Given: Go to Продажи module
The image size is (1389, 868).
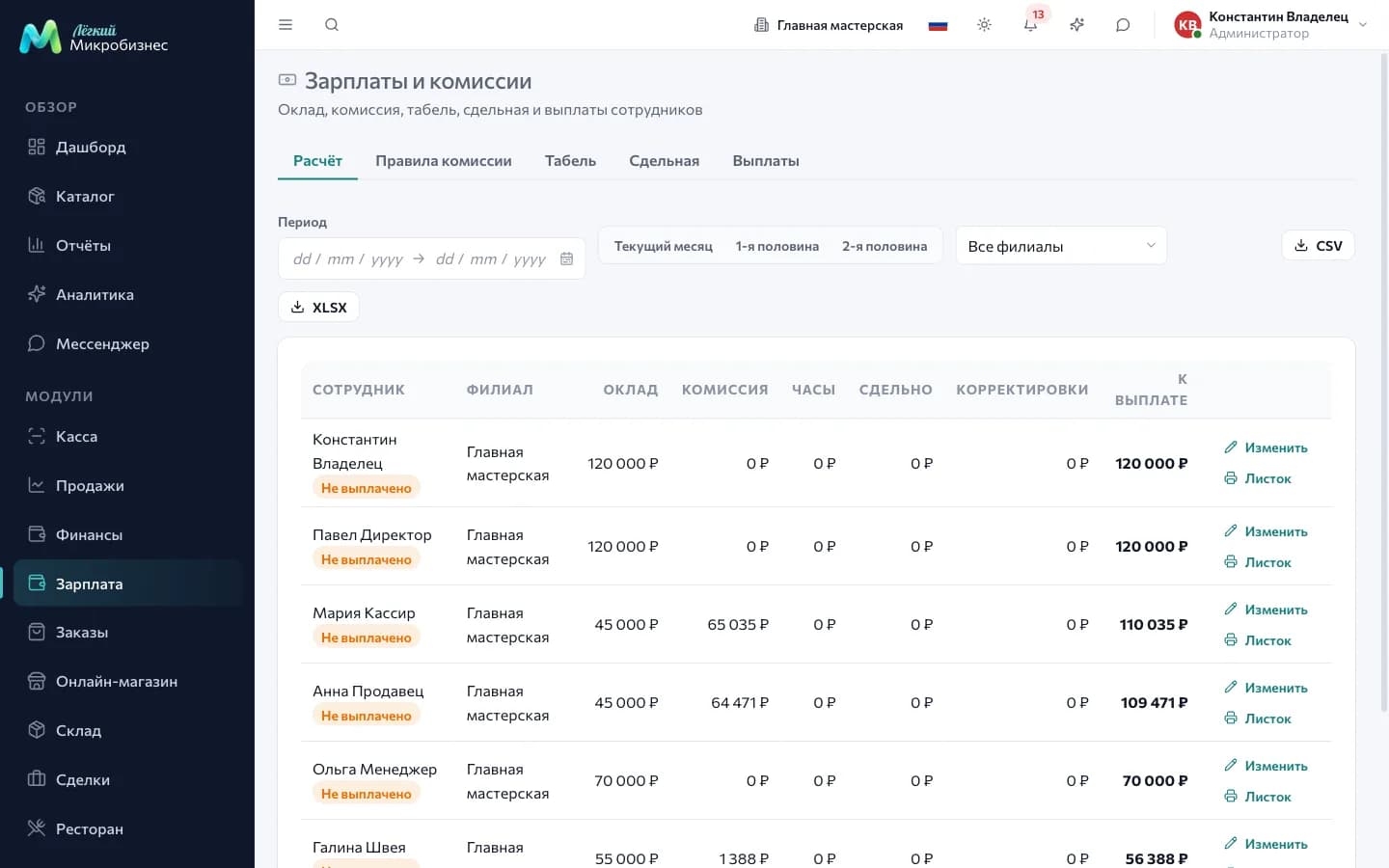Looking at the screenshot, I should click(x=127, y=485).
